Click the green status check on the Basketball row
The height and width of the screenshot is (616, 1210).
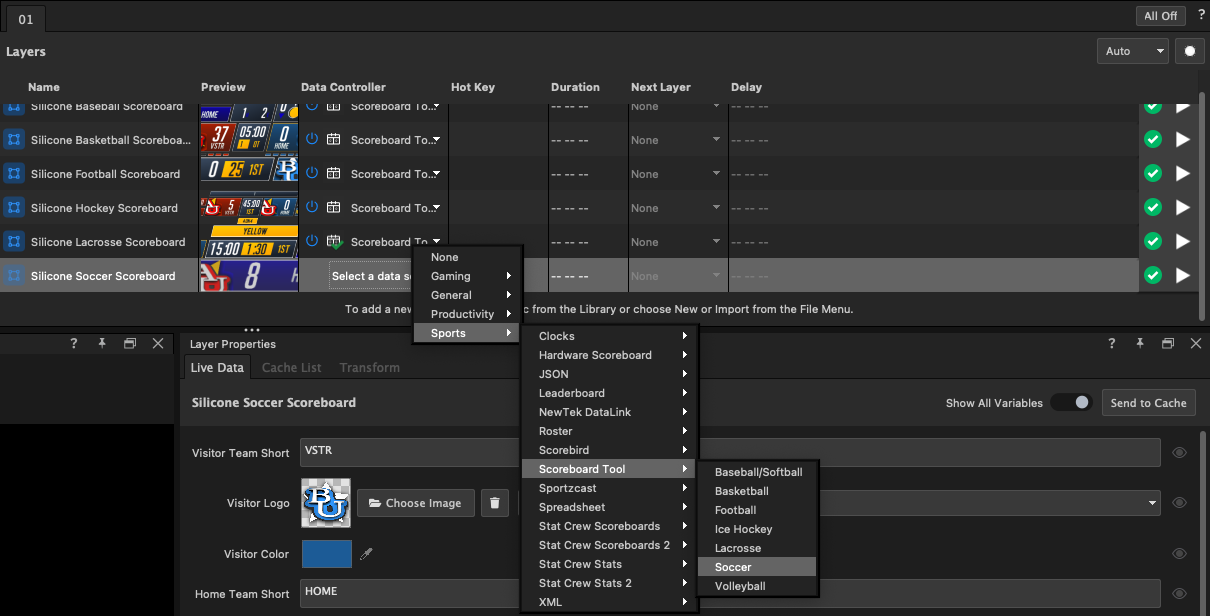(1153, 140)
